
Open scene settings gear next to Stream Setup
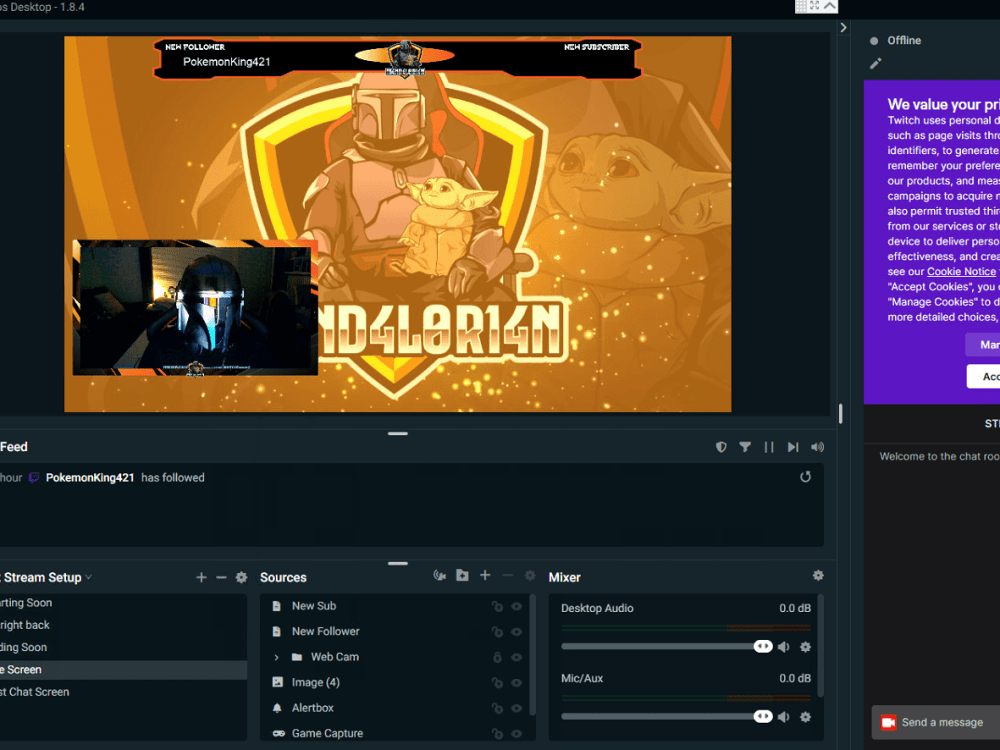(x=241, y=577)
